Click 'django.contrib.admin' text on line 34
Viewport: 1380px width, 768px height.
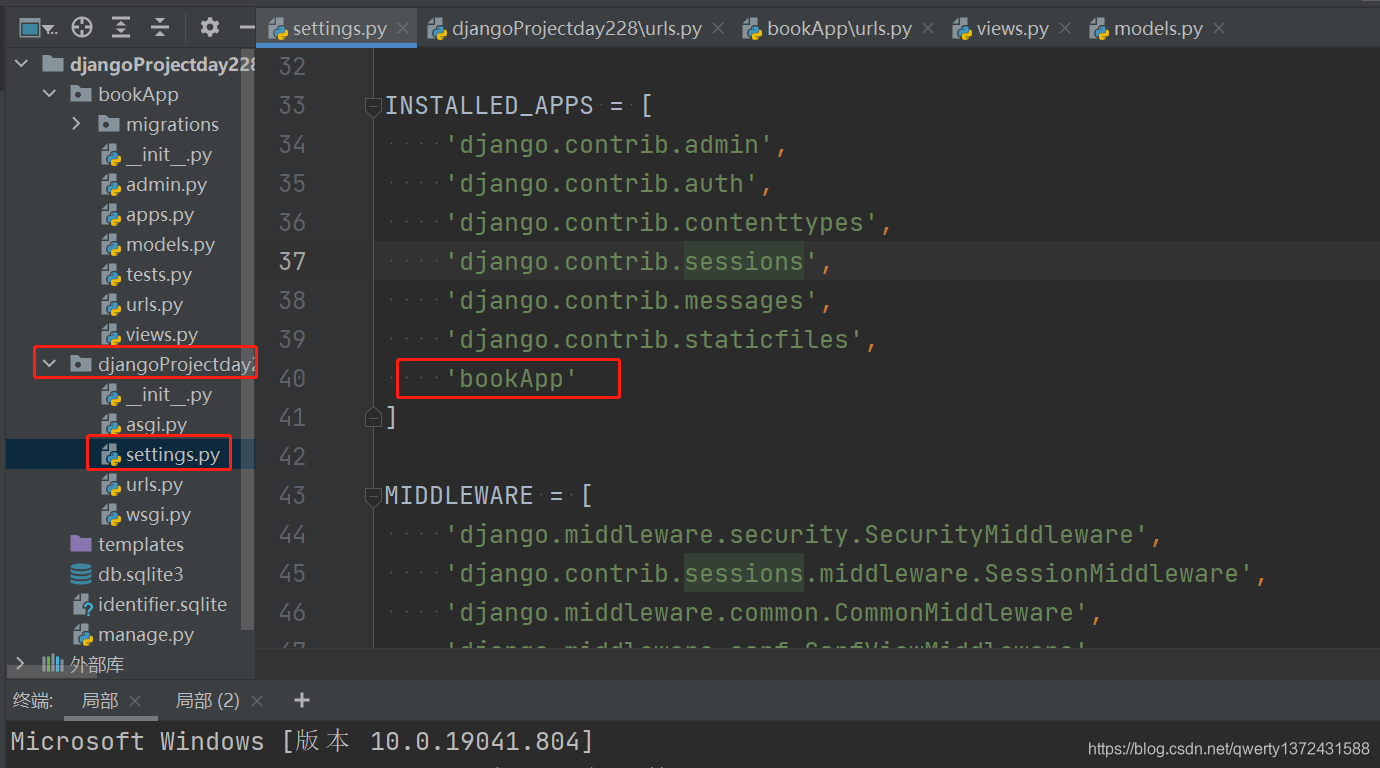(x=609, y=145)
